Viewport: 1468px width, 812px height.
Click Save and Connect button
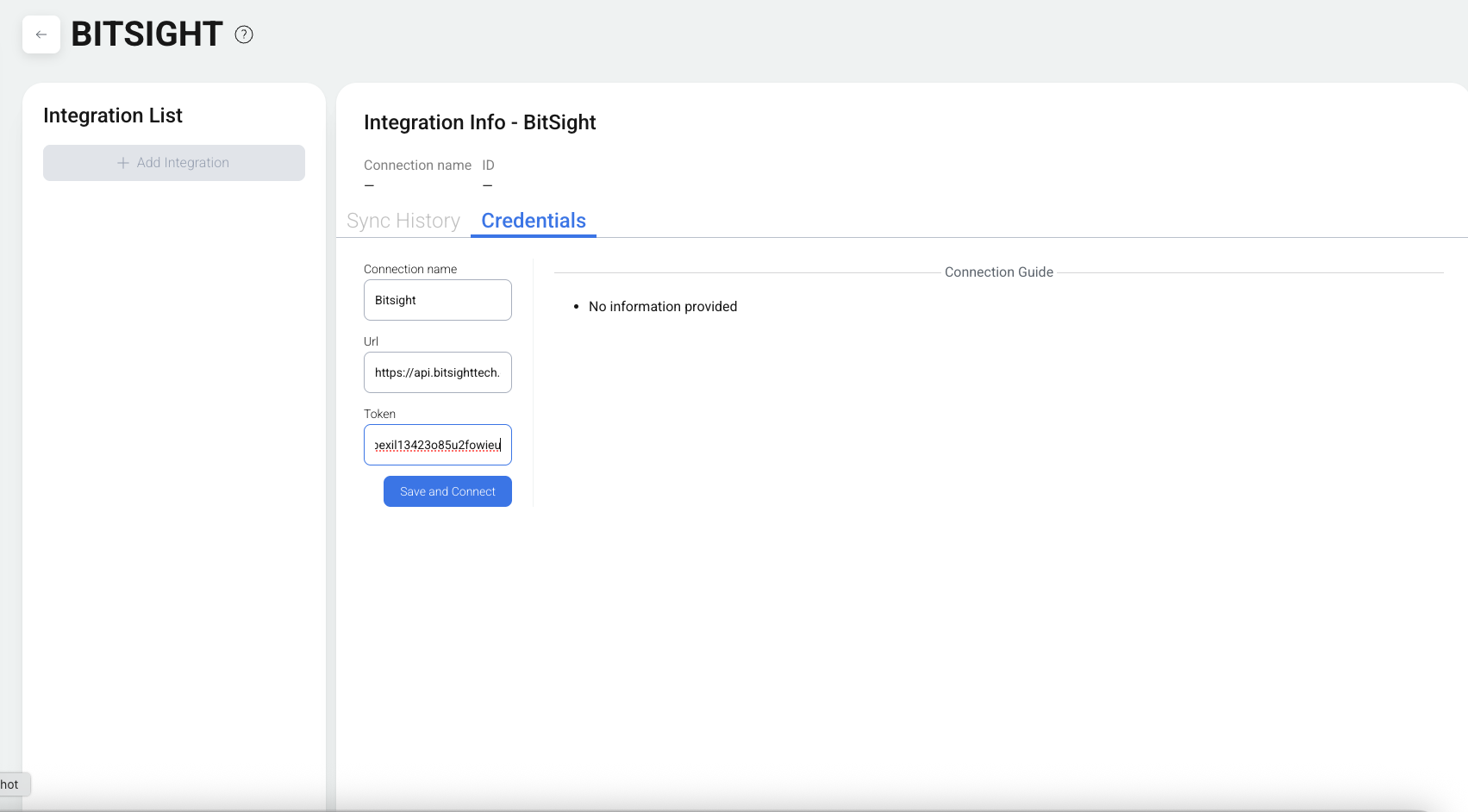[447, 491]
